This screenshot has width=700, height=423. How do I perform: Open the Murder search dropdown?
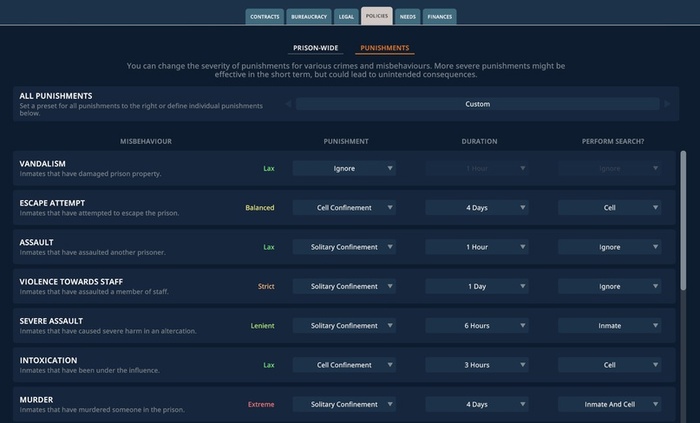(x=609, y=404)
